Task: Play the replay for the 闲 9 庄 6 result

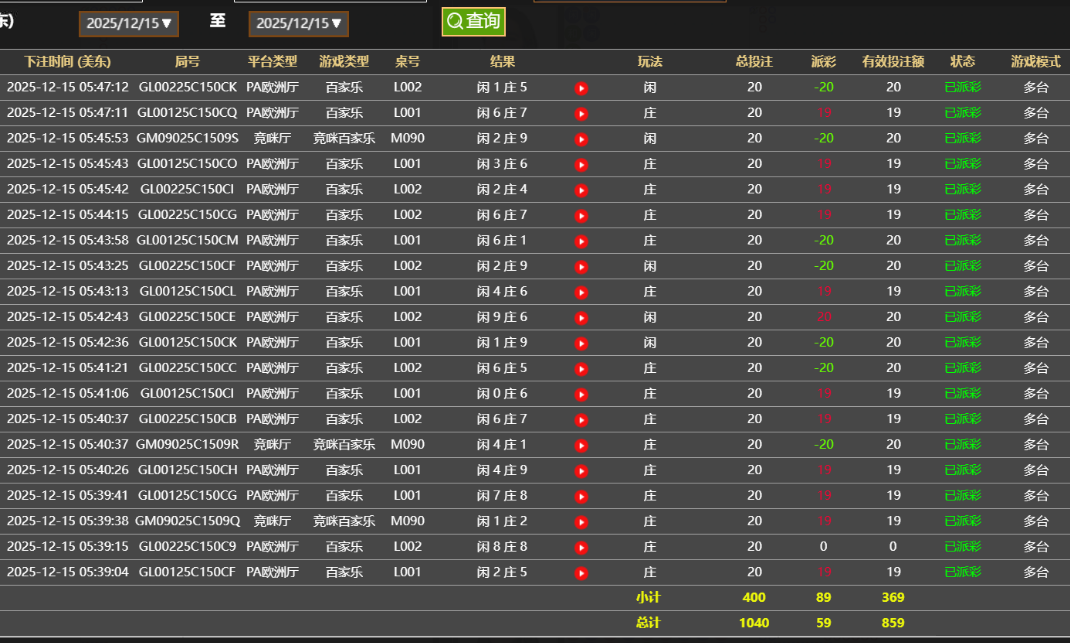Action: 581,317
